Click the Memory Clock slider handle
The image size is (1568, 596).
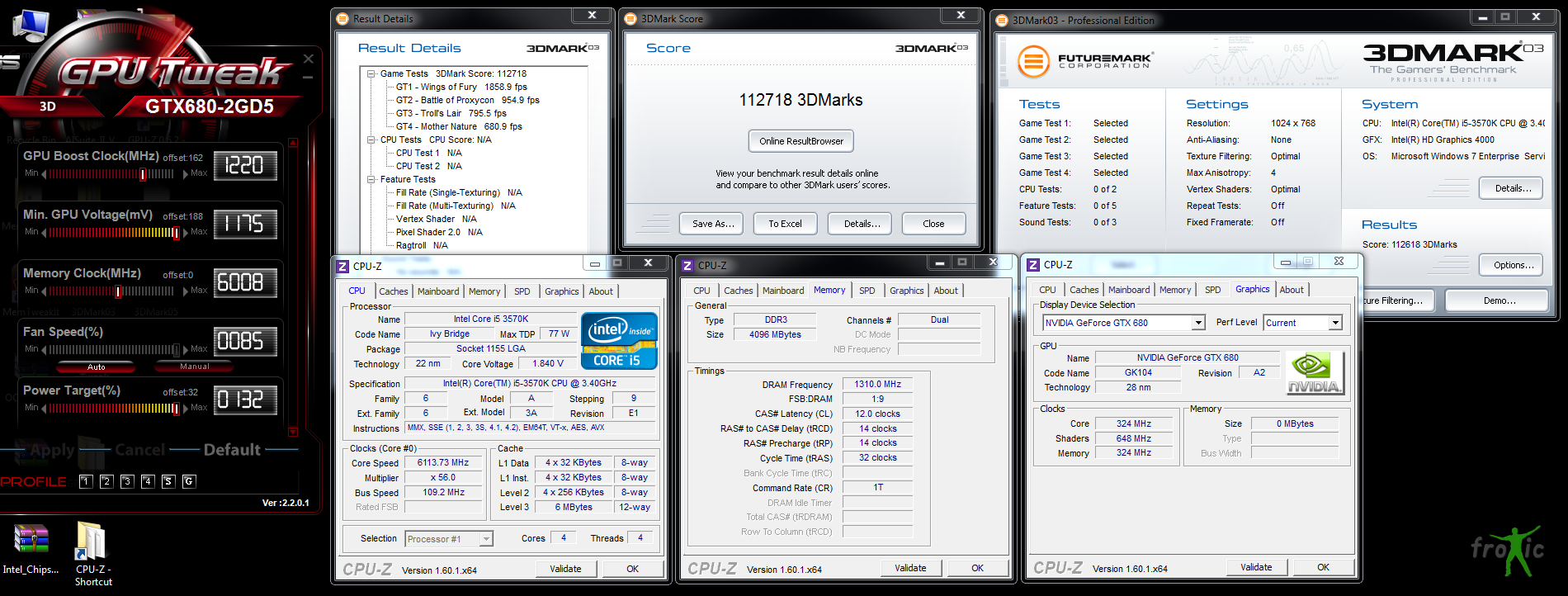[x=119, y=291]
